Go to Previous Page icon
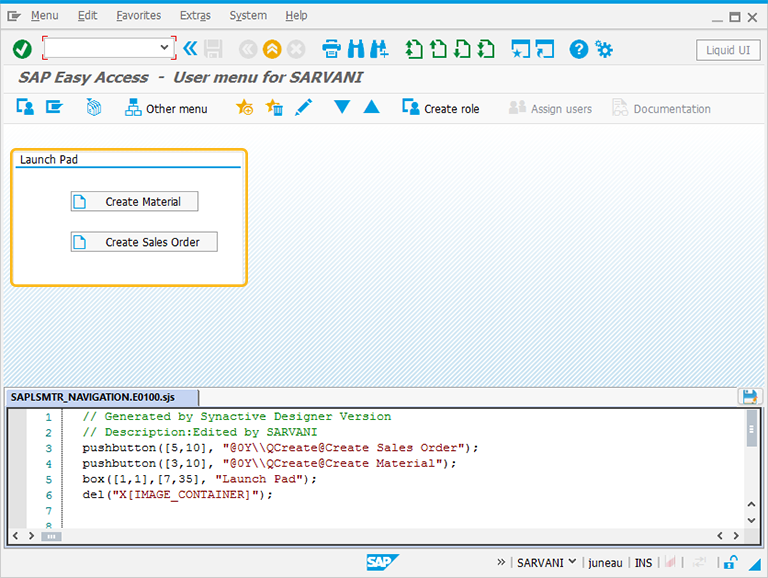 click(x=438, y=49)
